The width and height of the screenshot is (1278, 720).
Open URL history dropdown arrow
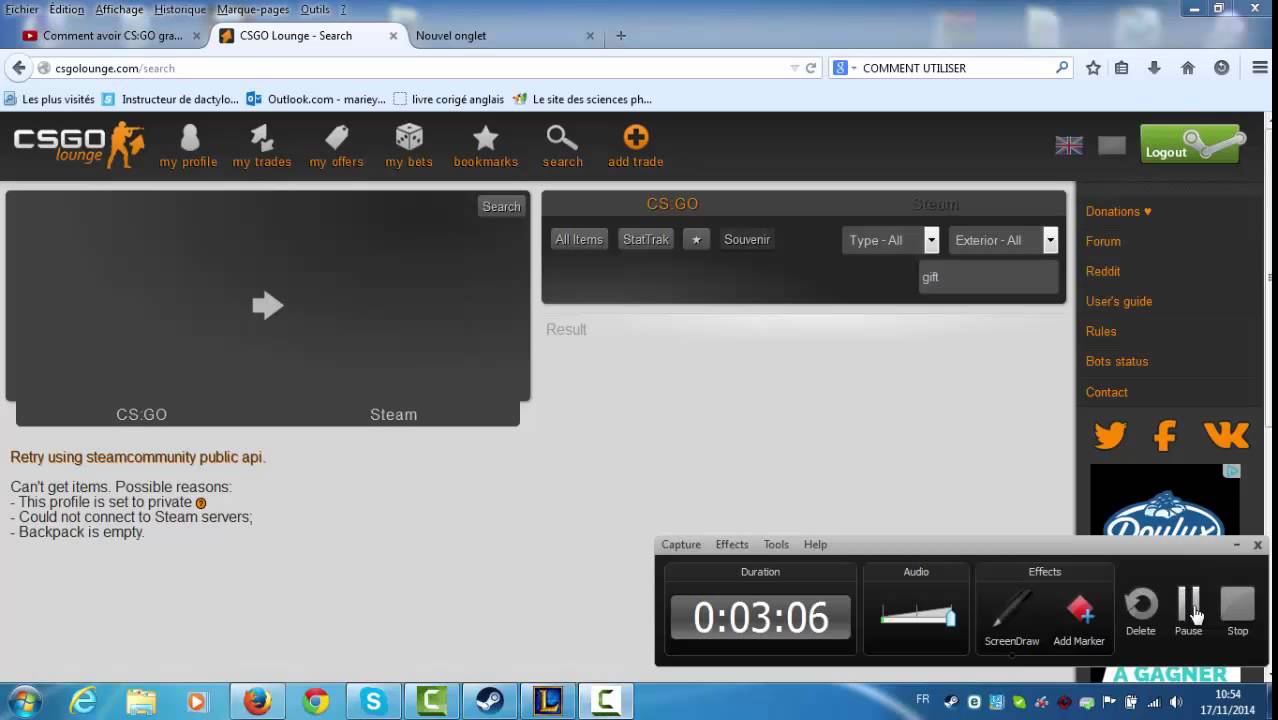tap(795, 68)
